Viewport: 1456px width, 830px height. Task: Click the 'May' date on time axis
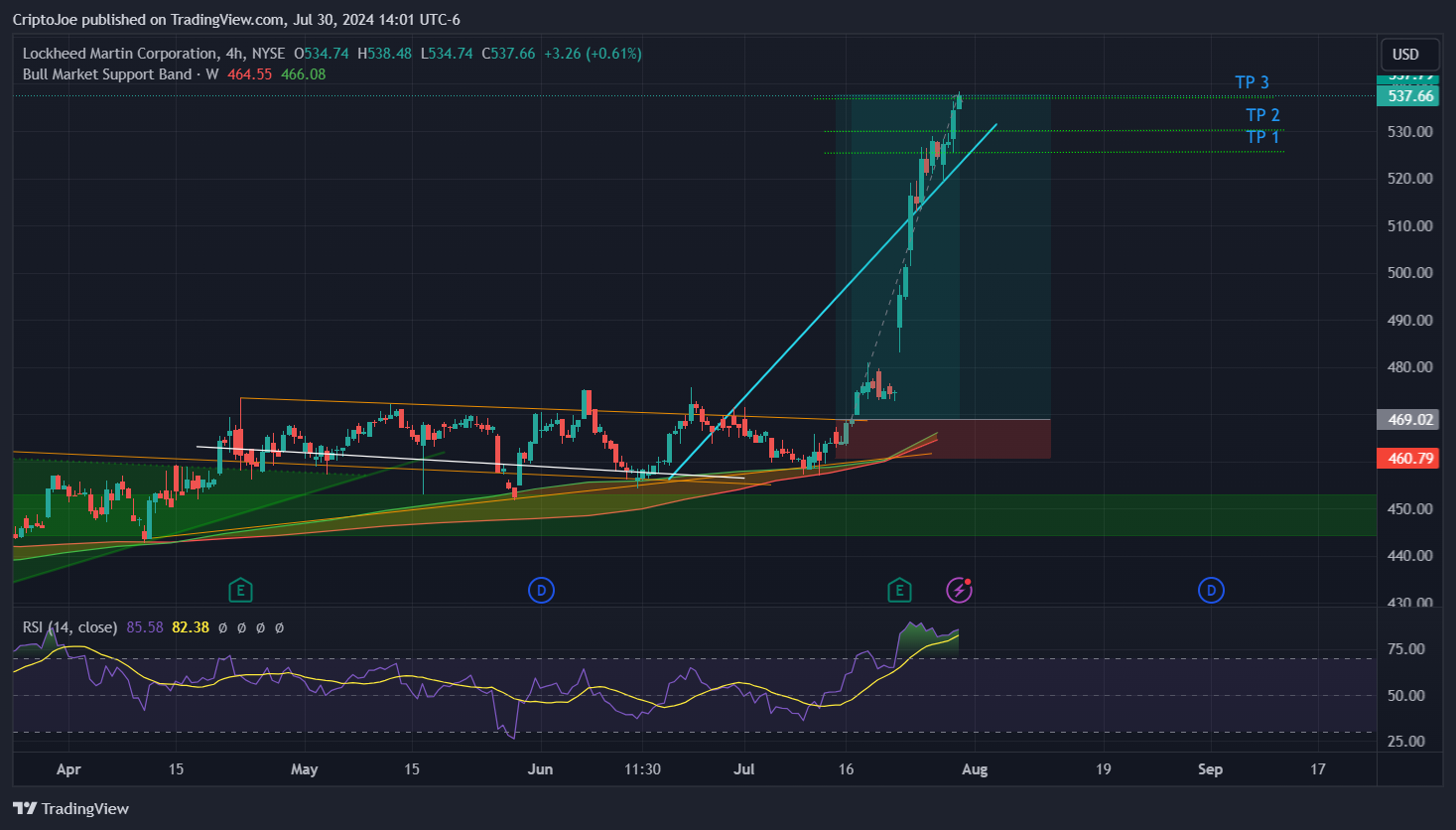pos(304,769)
